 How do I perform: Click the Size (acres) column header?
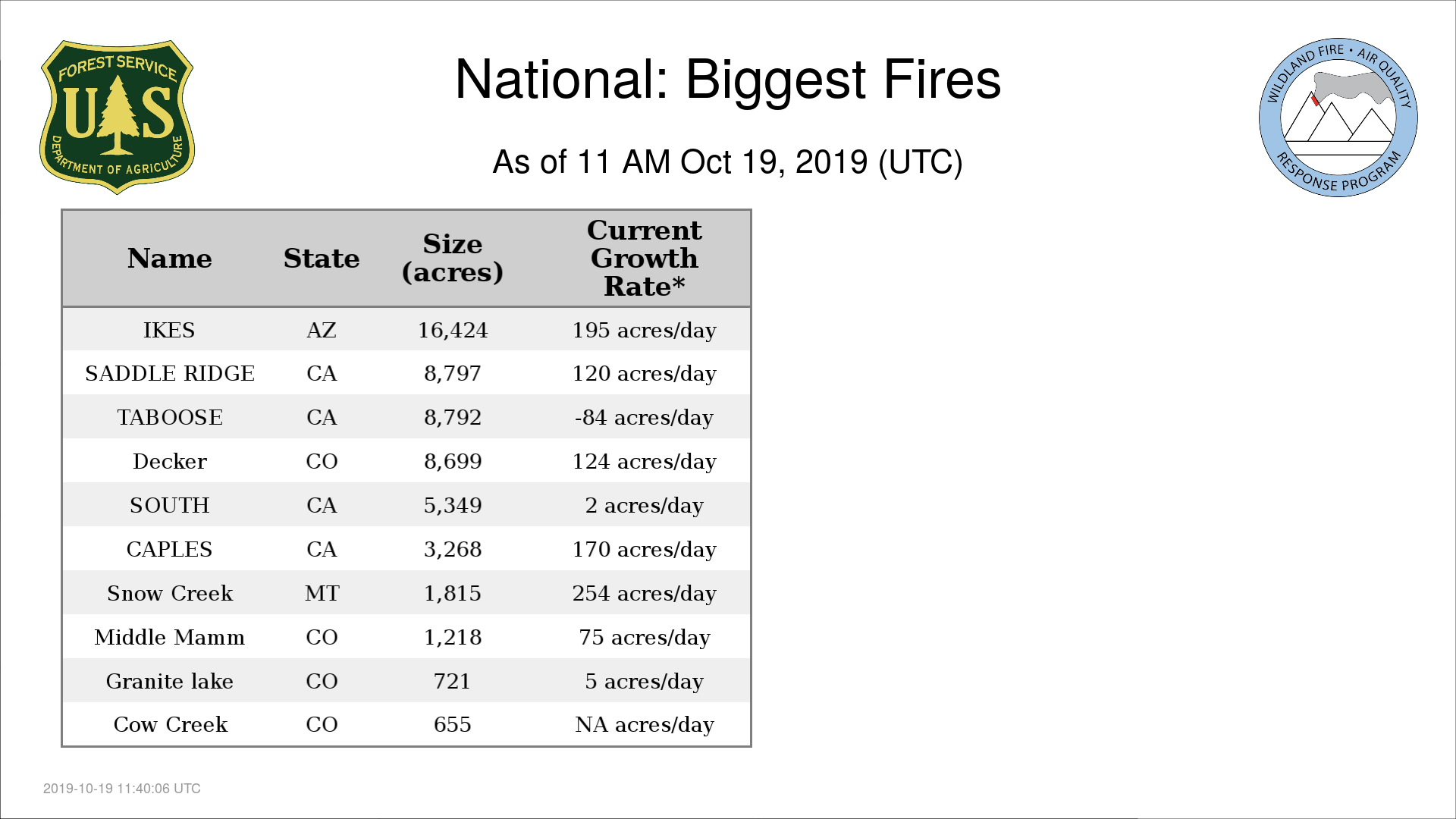[x=453, y=258]
